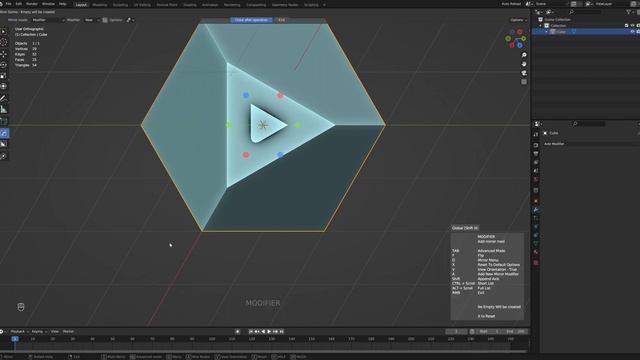Click the blue mirror axis dot near top-left
Viewport: 640px width, 360px height.
(246, 95)
